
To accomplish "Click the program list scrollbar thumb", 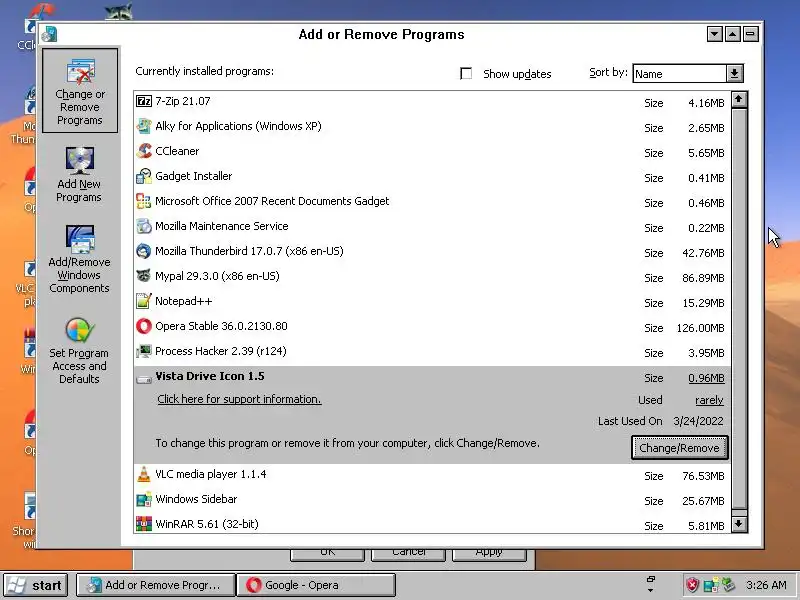I will tap(739, 309).
